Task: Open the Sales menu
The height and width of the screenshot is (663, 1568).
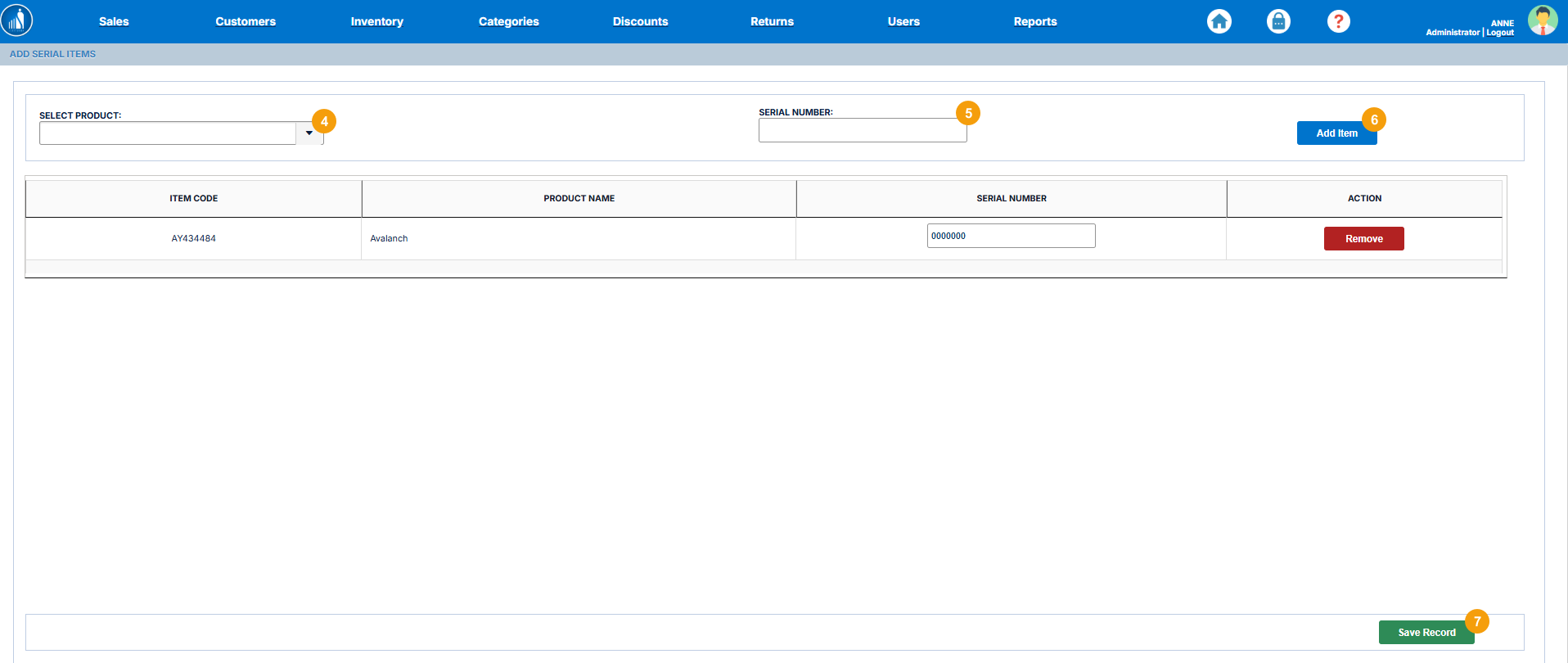Action: coord(114,21)
